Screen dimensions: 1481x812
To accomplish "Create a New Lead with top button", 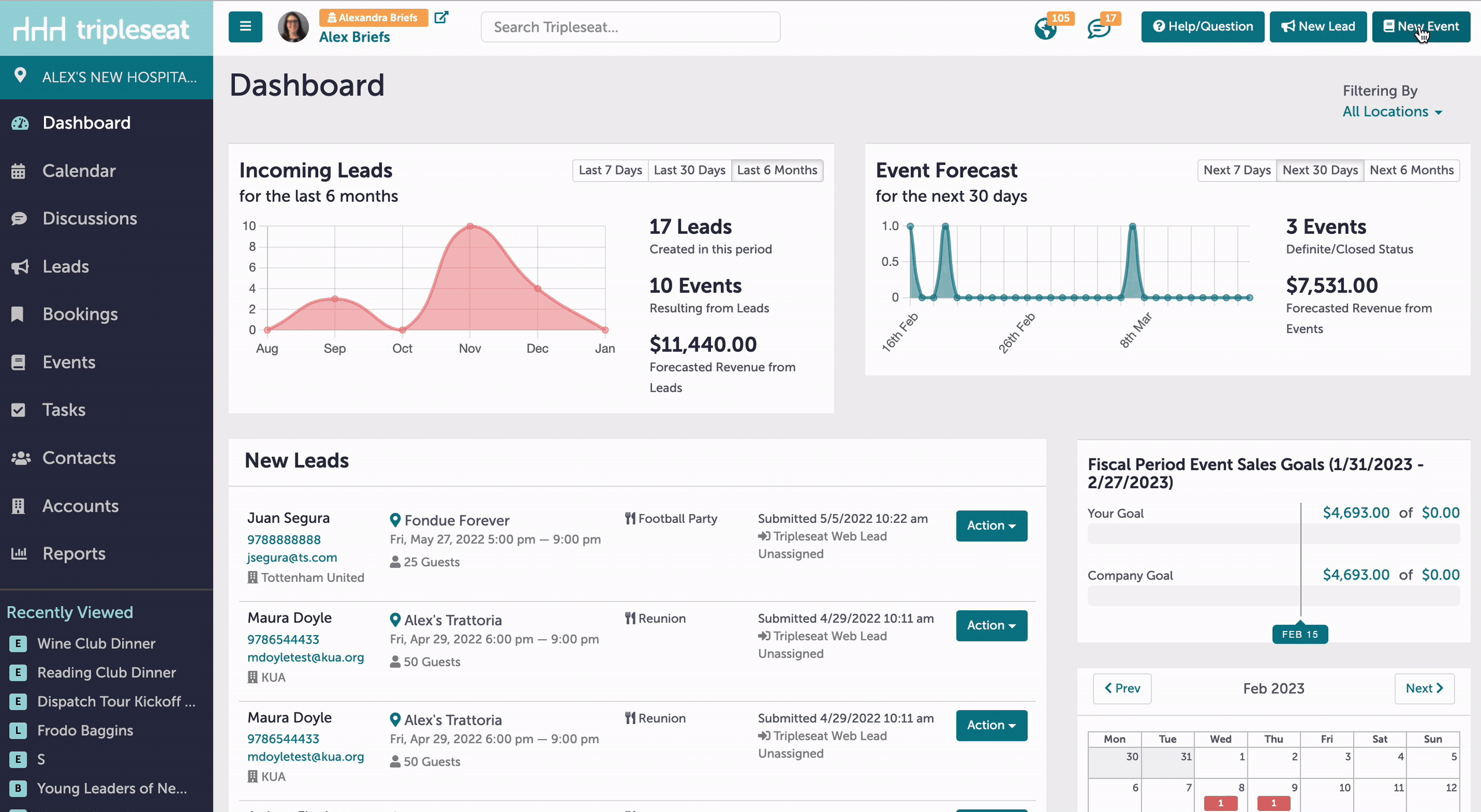I will pos(1318,27).
